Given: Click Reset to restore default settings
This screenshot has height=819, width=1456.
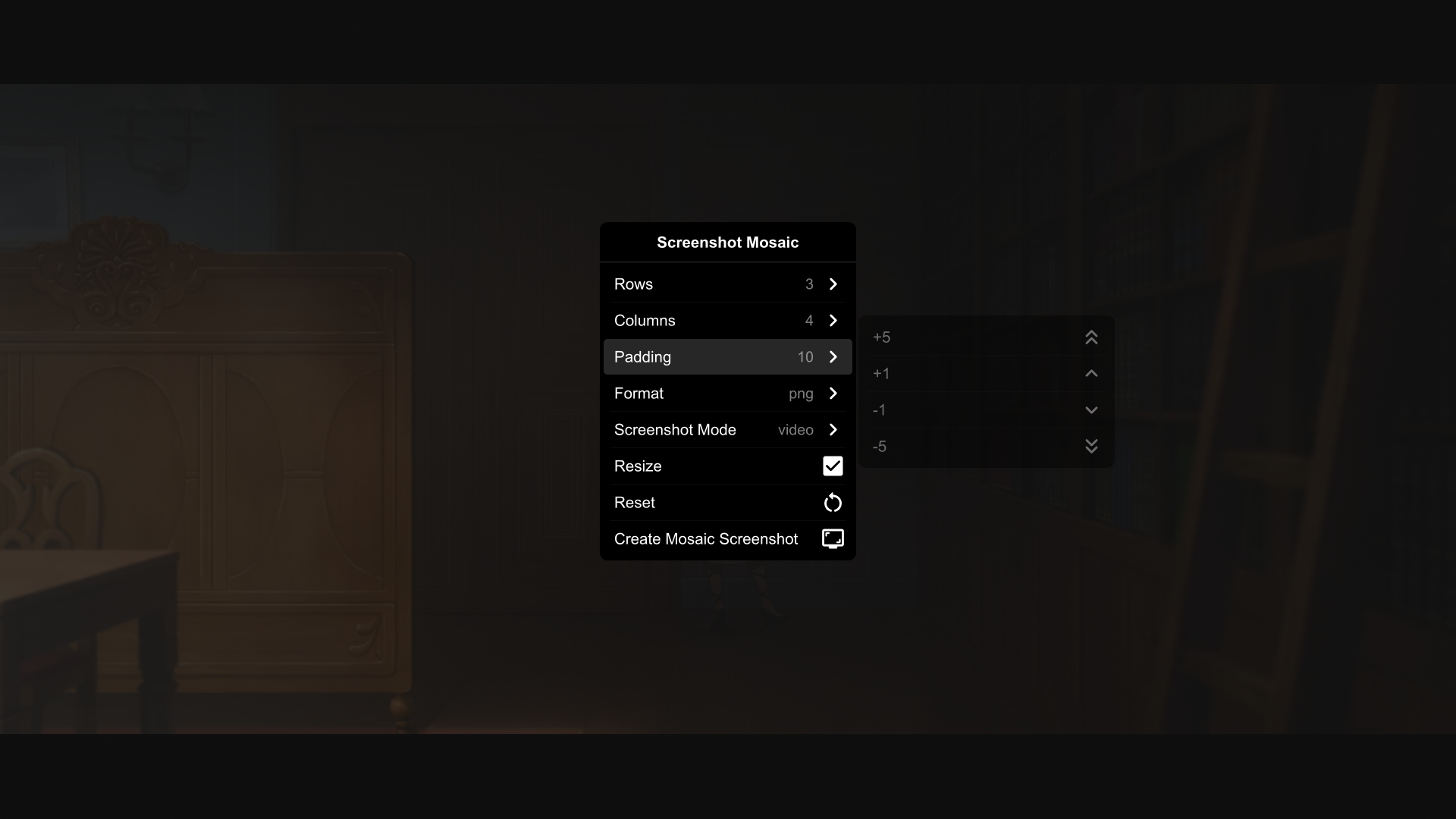Looking at the screenshot, I should pos(728,502).
